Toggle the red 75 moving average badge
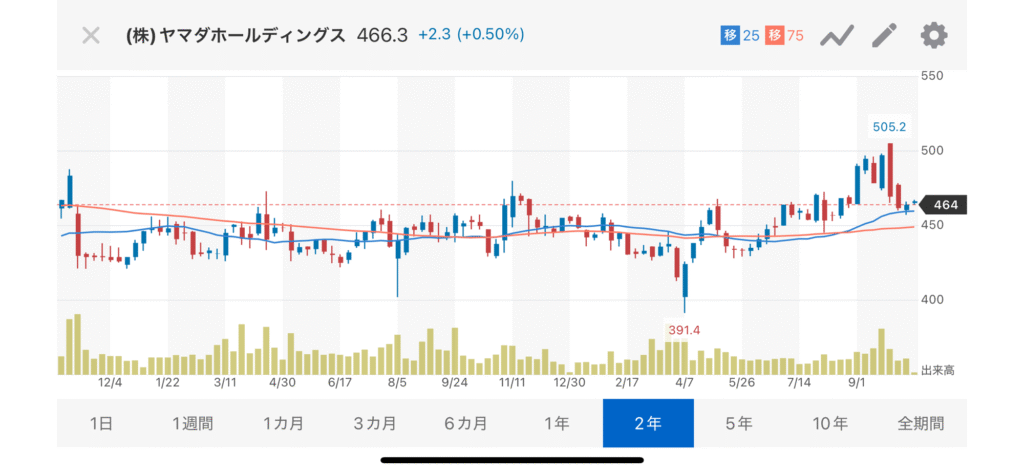1024x473 pixels. pyautogui.click(x=786, y=36)
